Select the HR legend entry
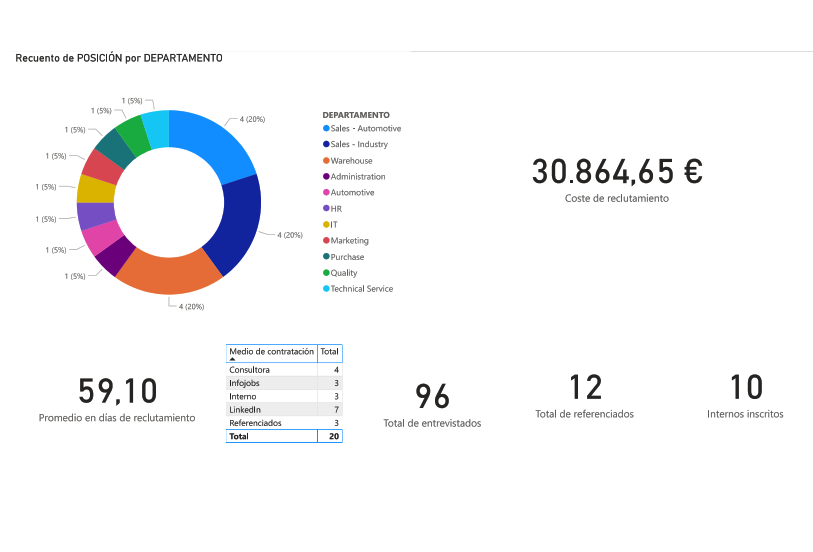 click(336, 209)
